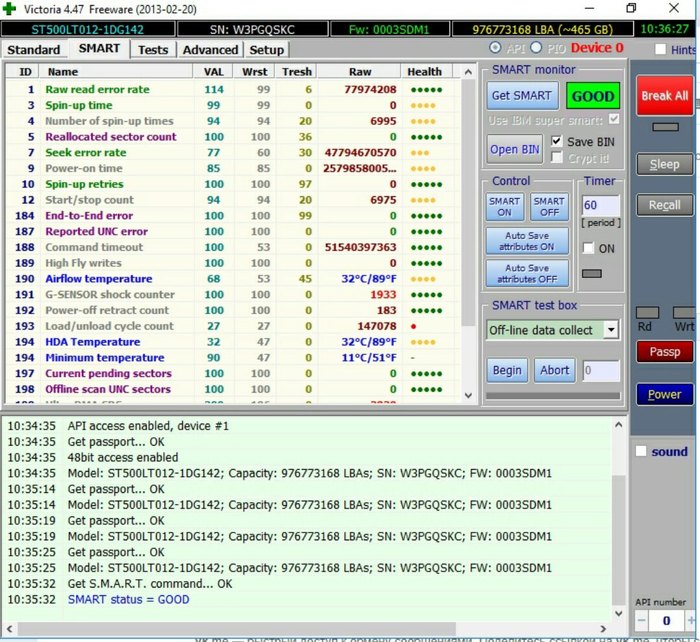Start the SMART test with Begin
This screenshot has height=642, width=700.
point(507,370)
